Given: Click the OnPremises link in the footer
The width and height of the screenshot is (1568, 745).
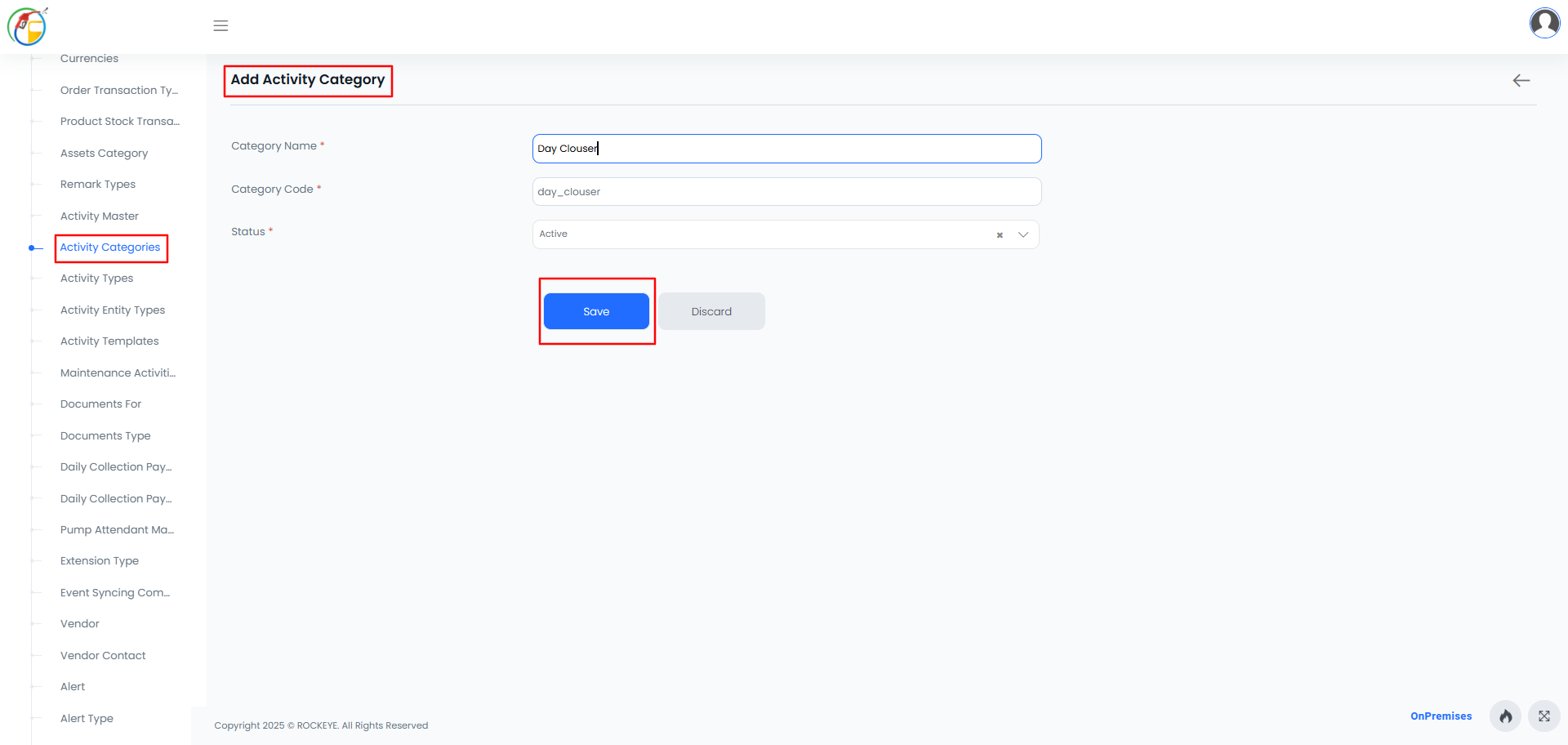Looking at the screenshot, I should pyautogui.click(x=1441, y=716).
